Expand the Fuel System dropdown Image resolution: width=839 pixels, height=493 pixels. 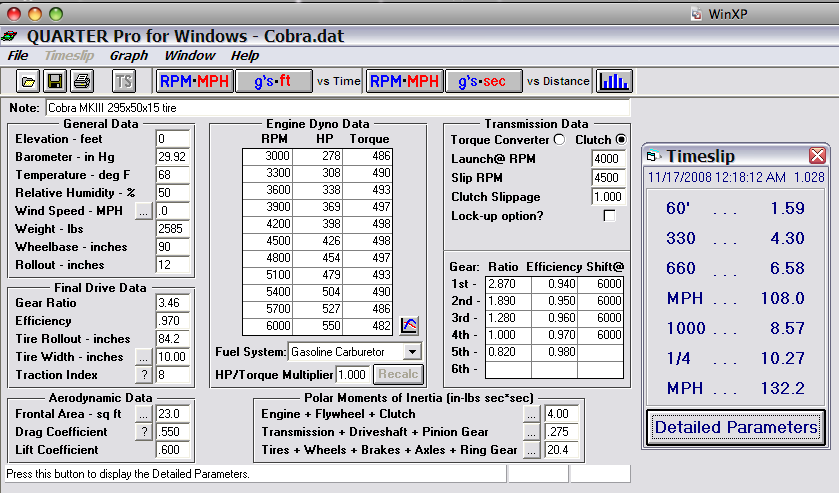pos(412,352)
